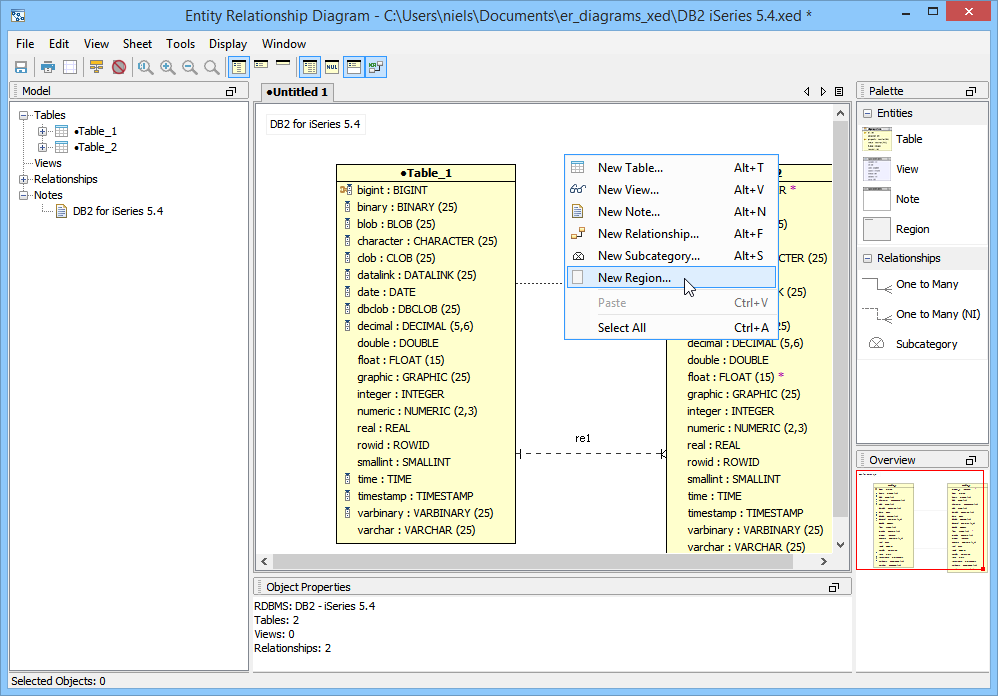
Task: Click the Print toolbar icon
Action: click(x=48, y=67)
